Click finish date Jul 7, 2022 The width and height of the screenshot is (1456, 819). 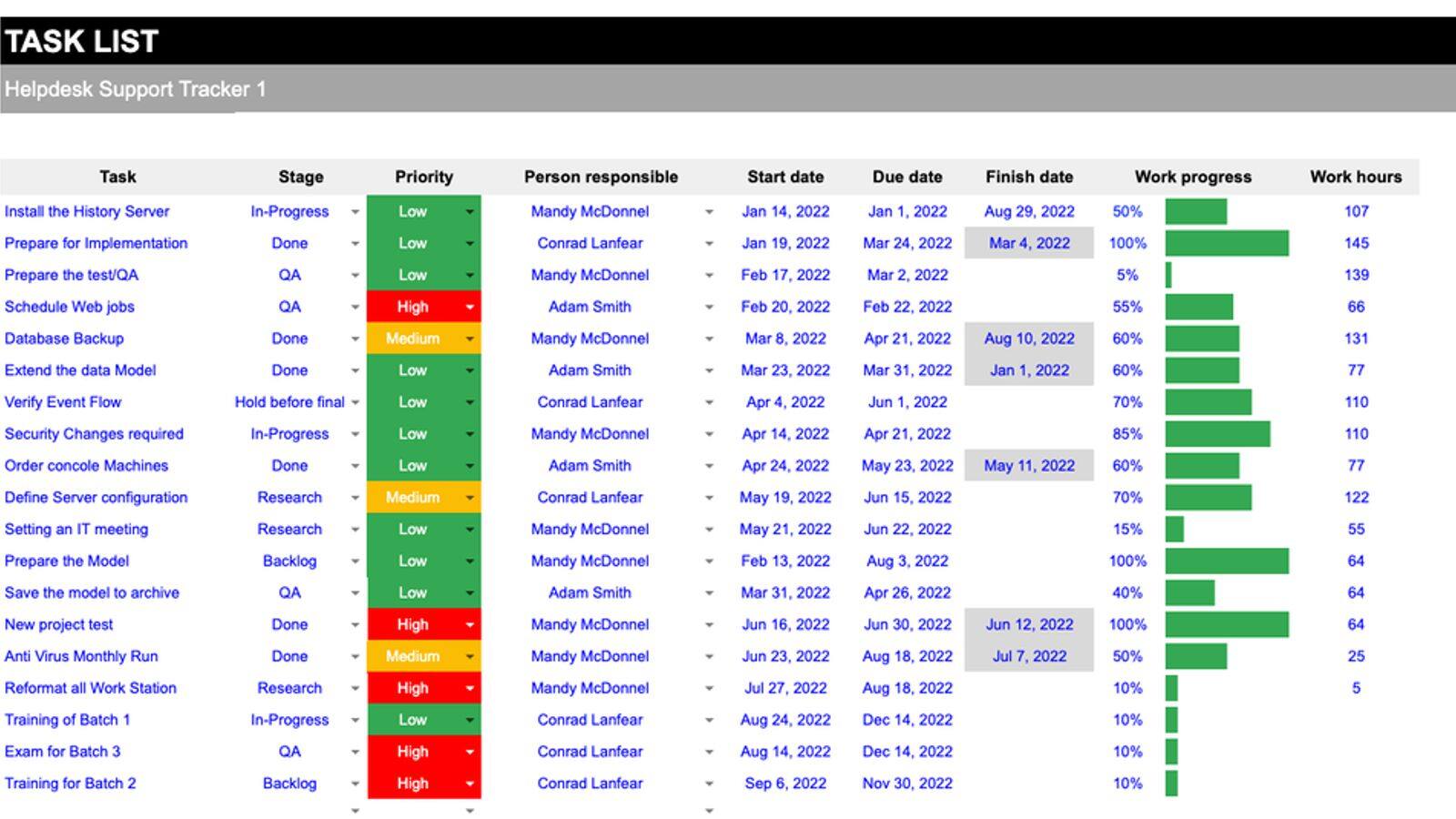1029,656
